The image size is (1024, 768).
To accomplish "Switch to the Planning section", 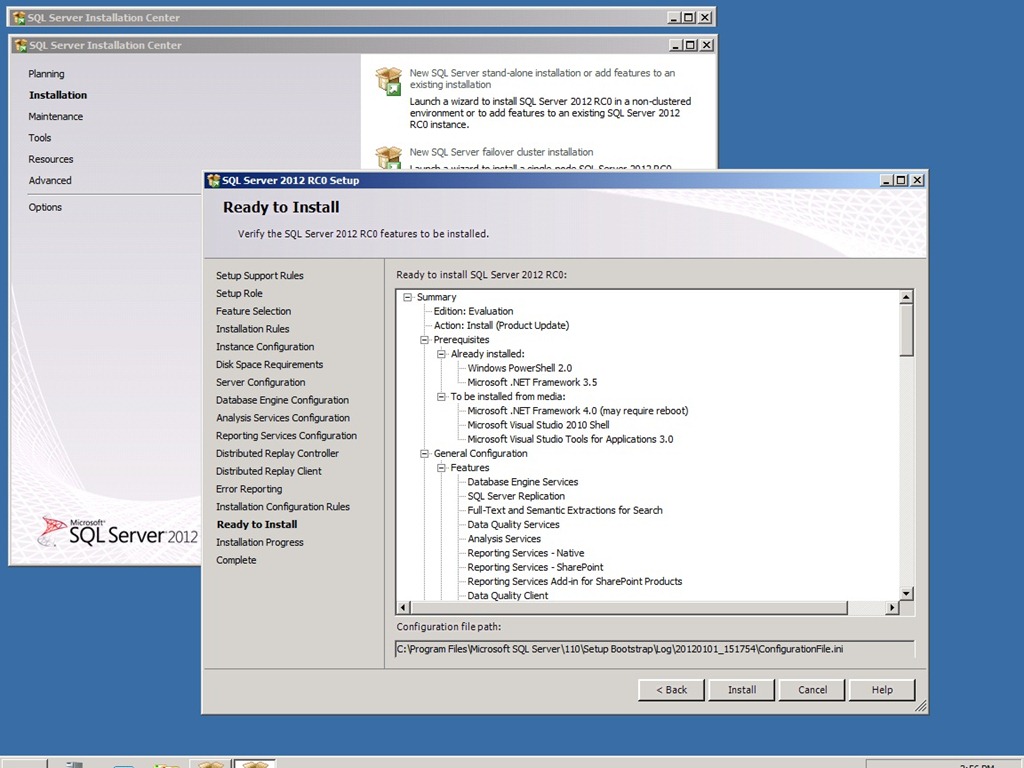I will (x=46, y=74).
